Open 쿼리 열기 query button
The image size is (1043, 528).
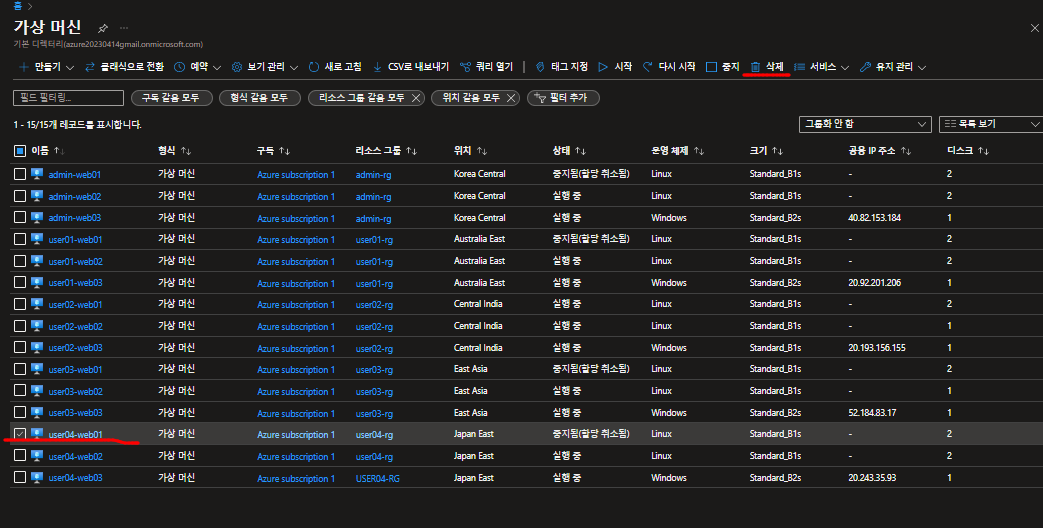coord(486,66)
